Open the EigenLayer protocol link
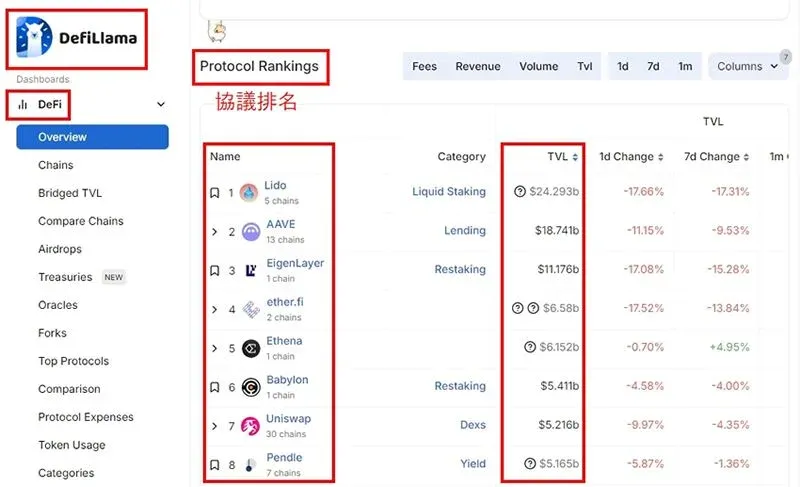This screenshot has height=487, width=800. pos(295,264)
